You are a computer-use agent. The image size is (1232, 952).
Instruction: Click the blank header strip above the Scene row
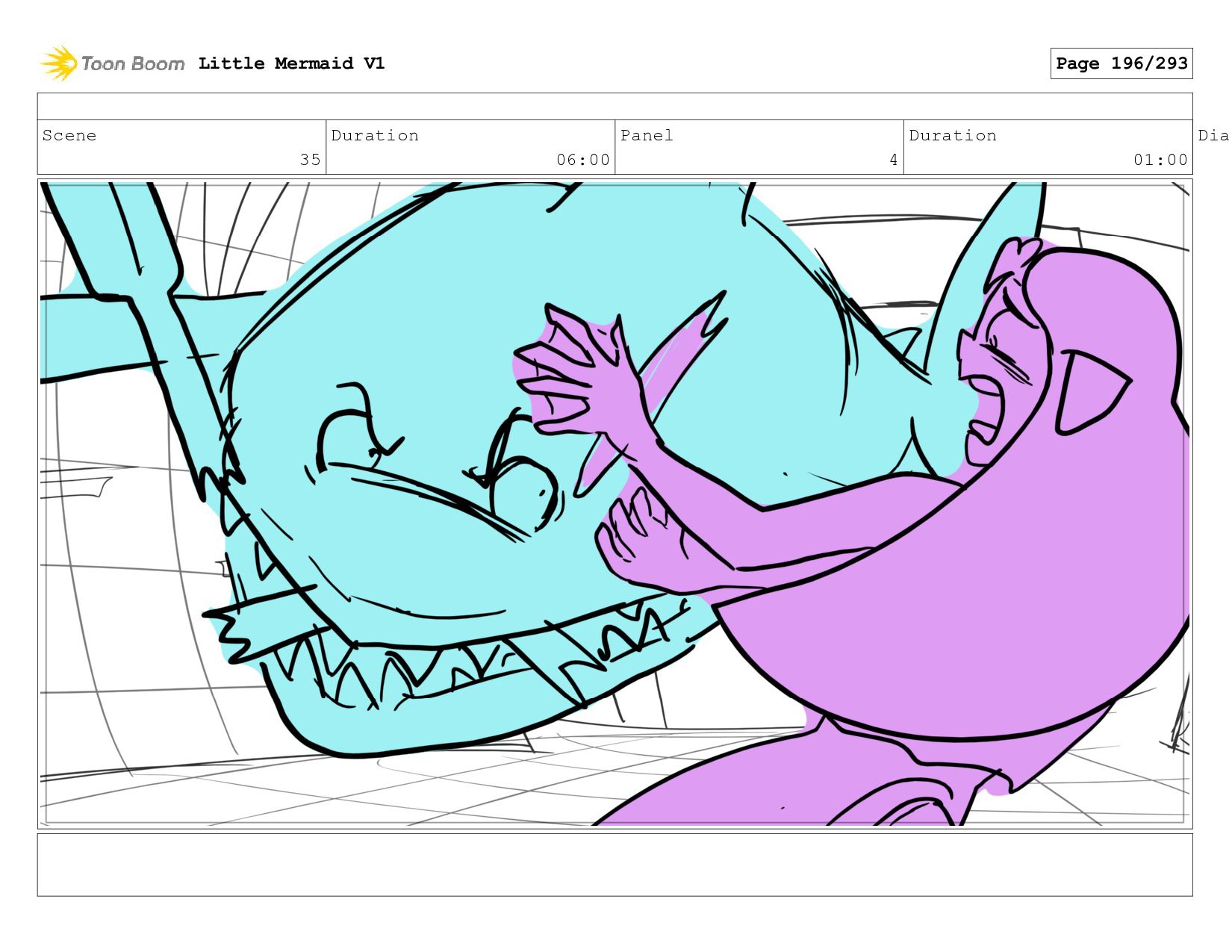(x=615, y=107)
